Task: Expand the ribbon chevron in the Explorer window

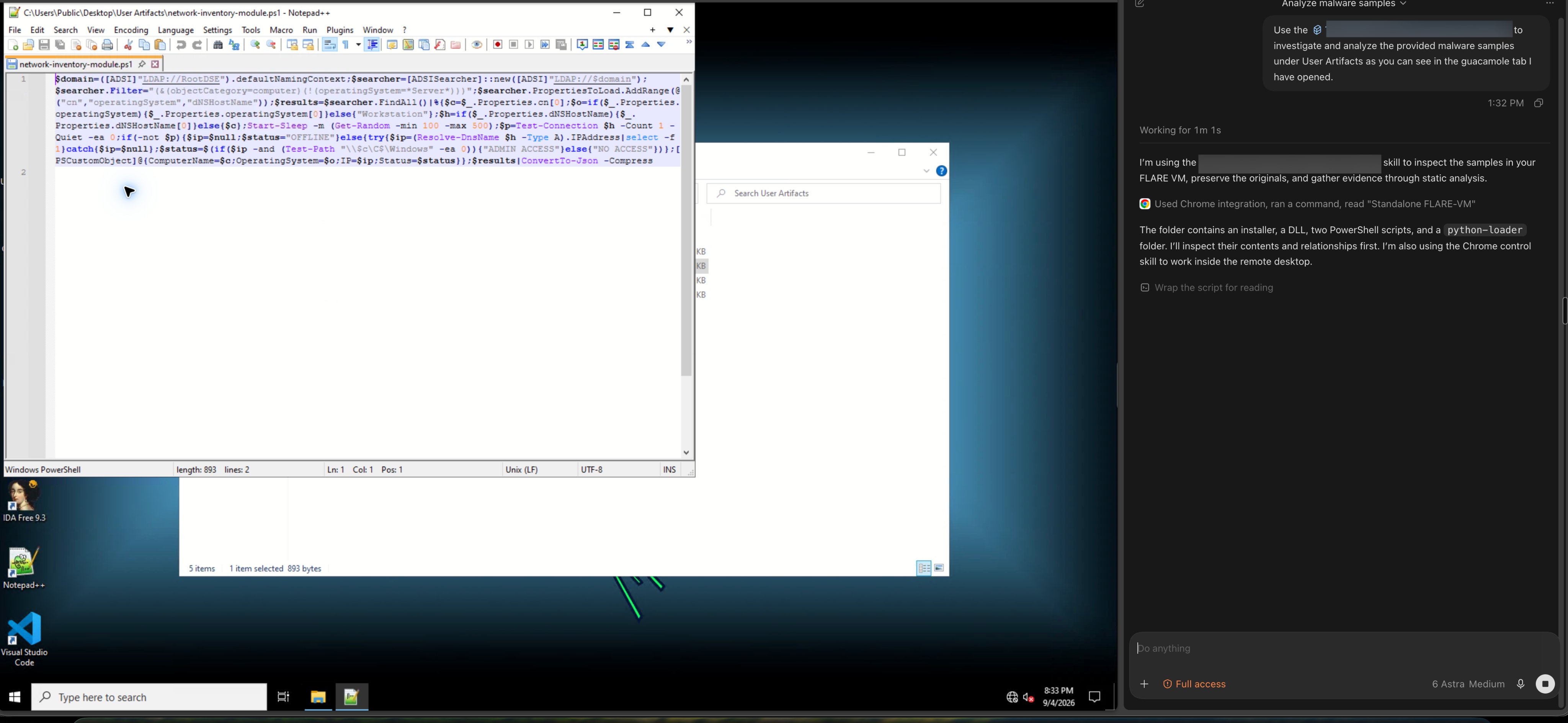Action: coord(926,171)
